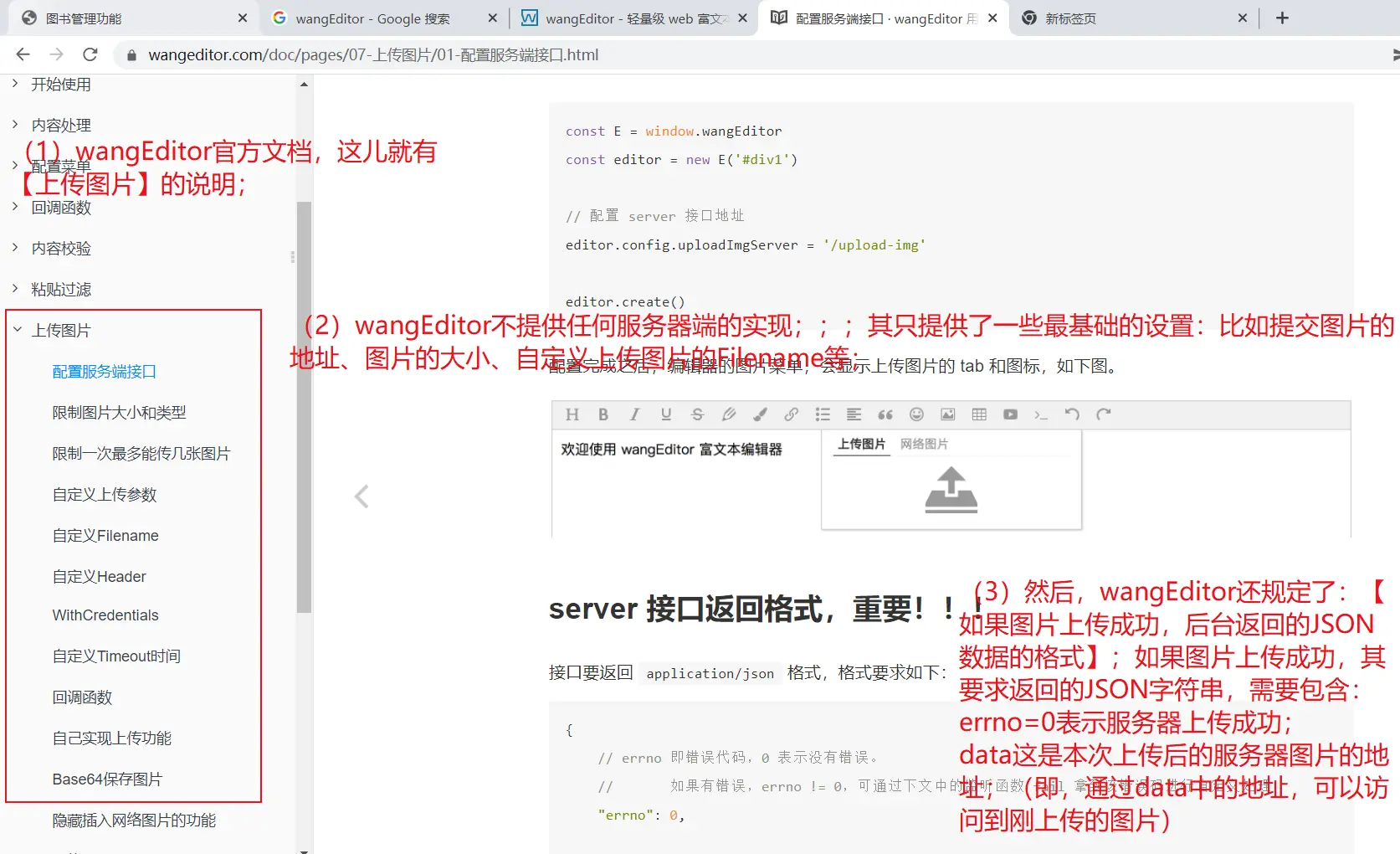Expand the 内容校验 sidebar section
The height and width of the screenshot is (854, 1400).
point(15,248)
